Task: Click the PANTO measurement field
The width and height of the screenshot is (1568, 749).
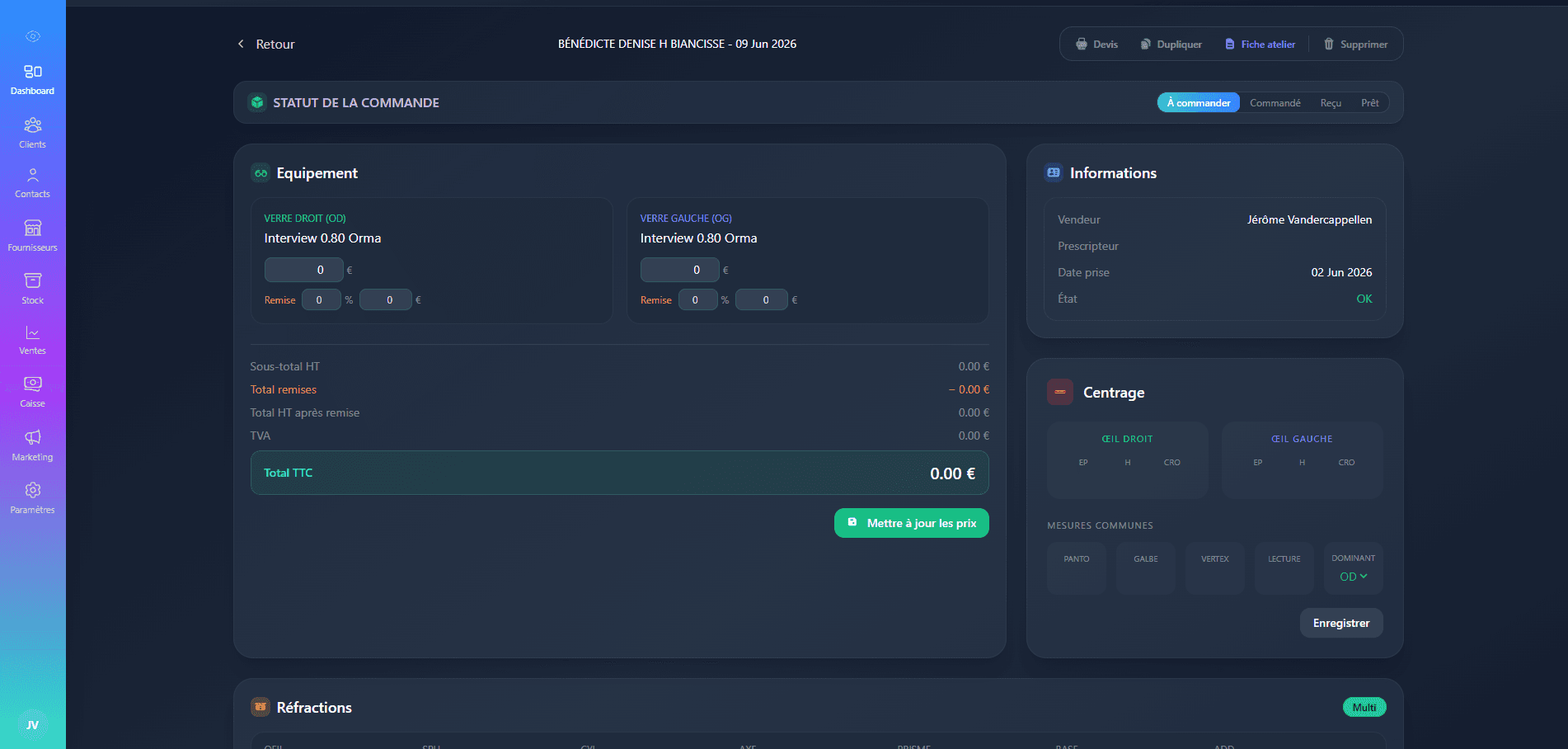Action: click(1077, 568)
